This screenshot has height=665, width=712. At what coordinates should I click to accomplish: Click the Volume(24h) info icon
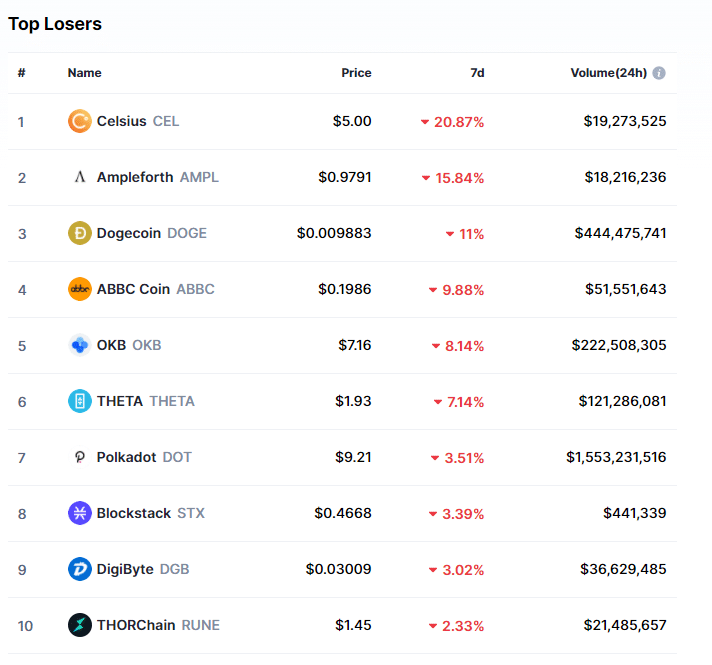660,73
